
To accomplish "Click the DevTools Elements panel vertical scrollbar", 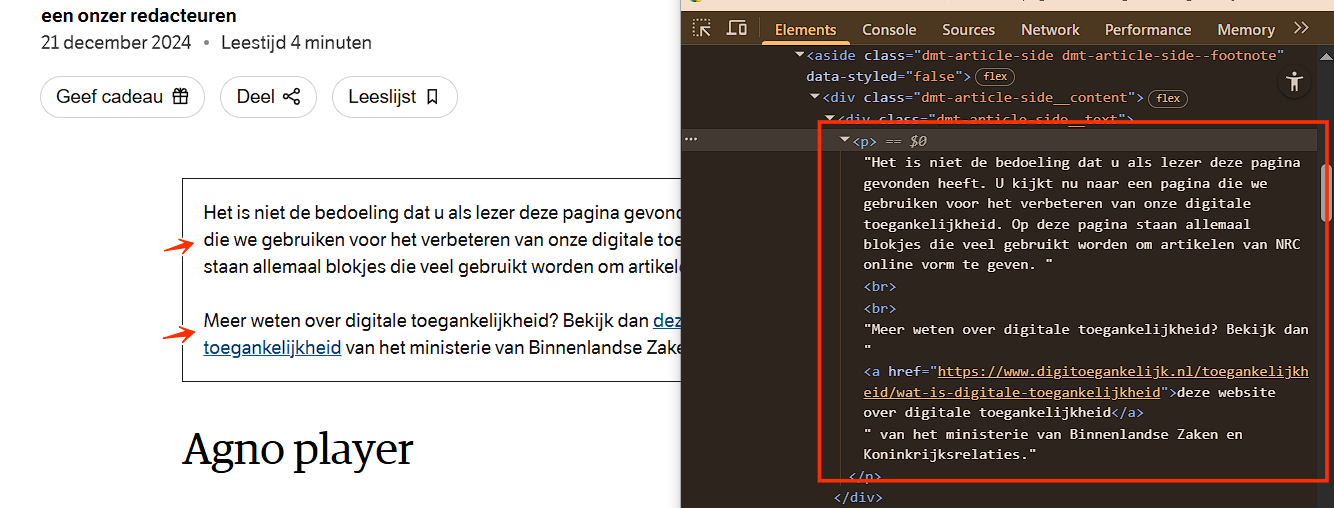I will pyautogui.click(x=1327, y=190).
